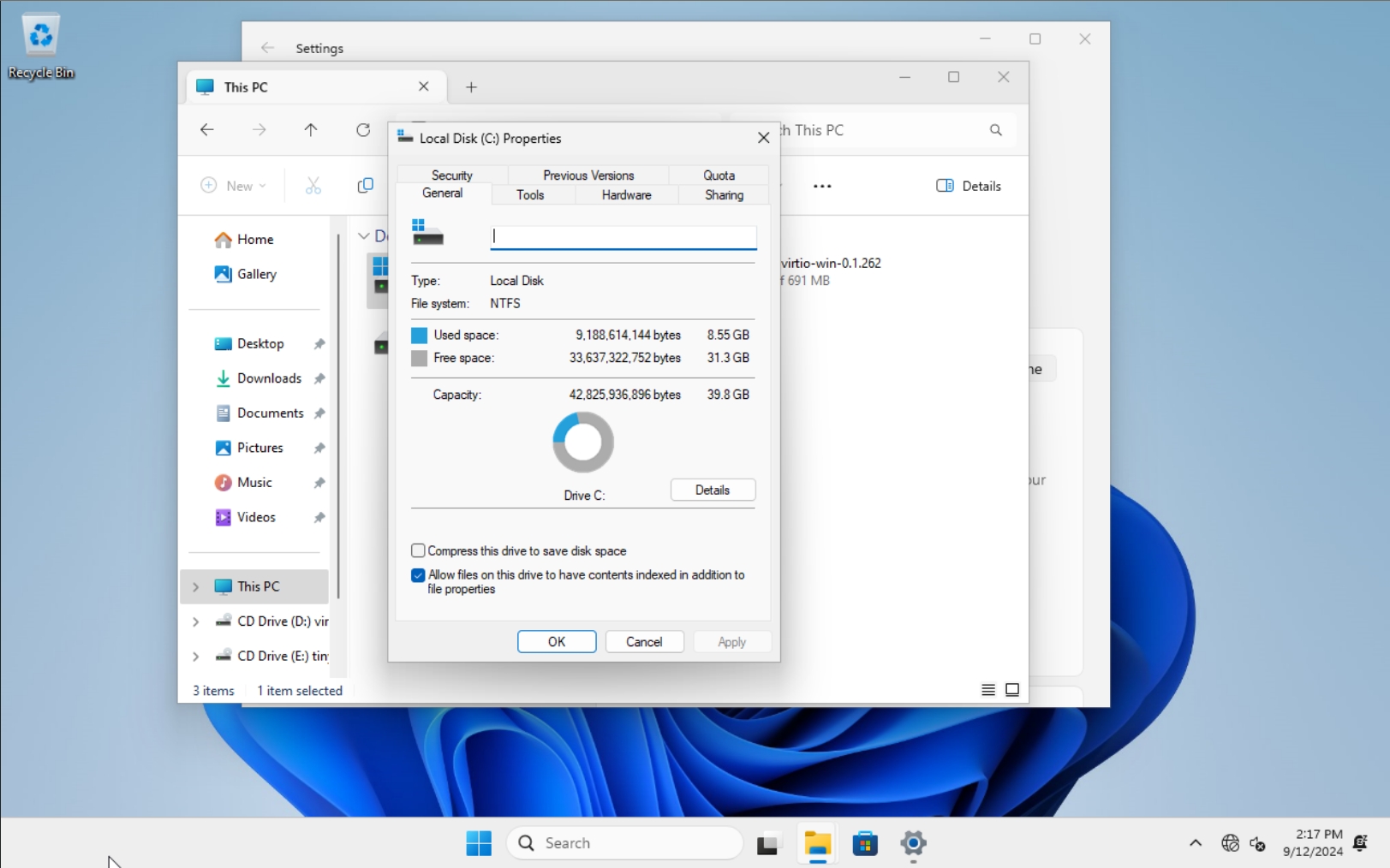The image size is (1390, 868).
Task: Switch to the Sharing tab
Action: coord(724,195)
